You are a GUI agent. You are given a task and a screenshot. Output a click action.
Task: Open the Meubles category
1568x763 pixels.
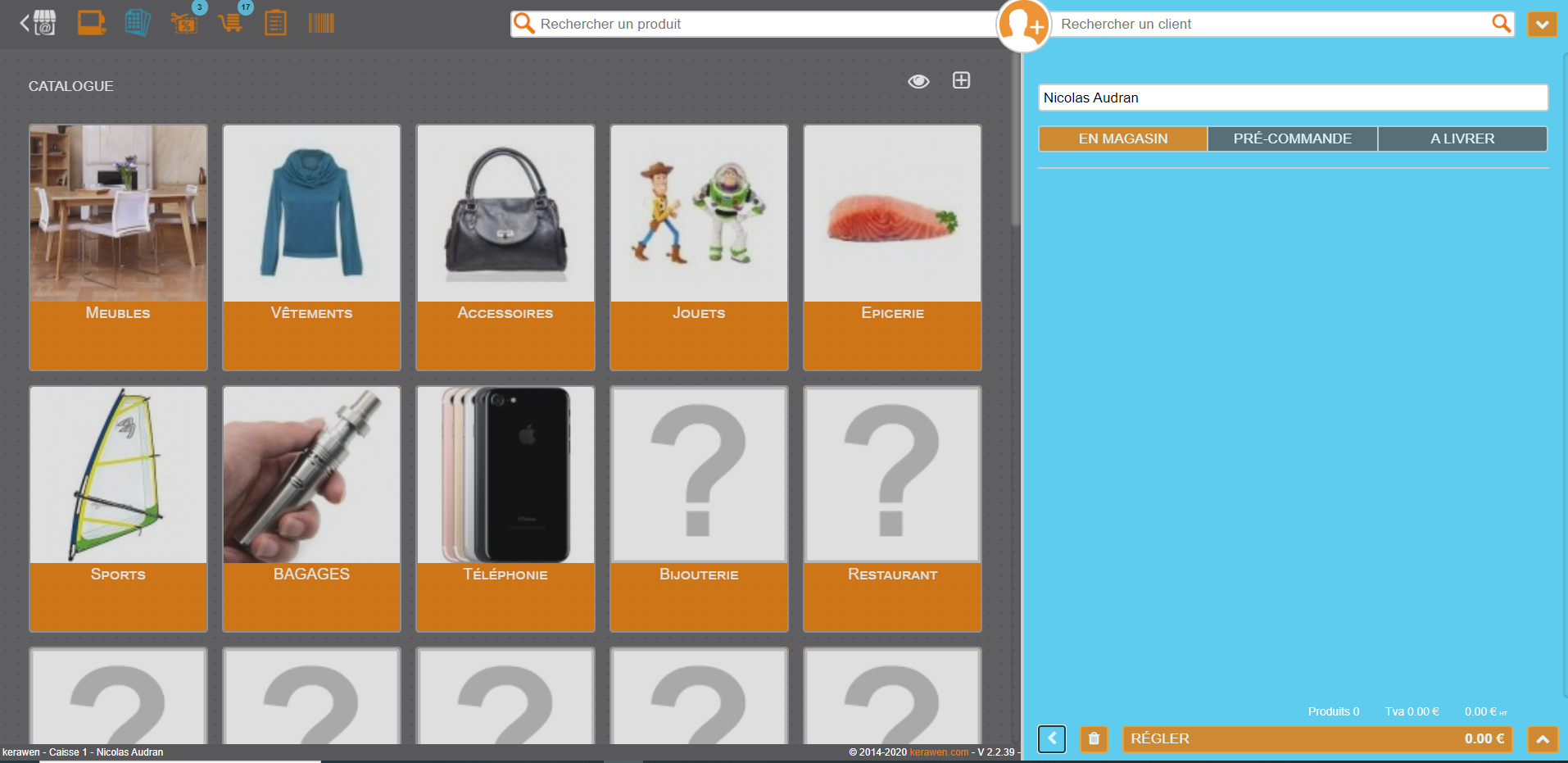click(x=118, y=248)
